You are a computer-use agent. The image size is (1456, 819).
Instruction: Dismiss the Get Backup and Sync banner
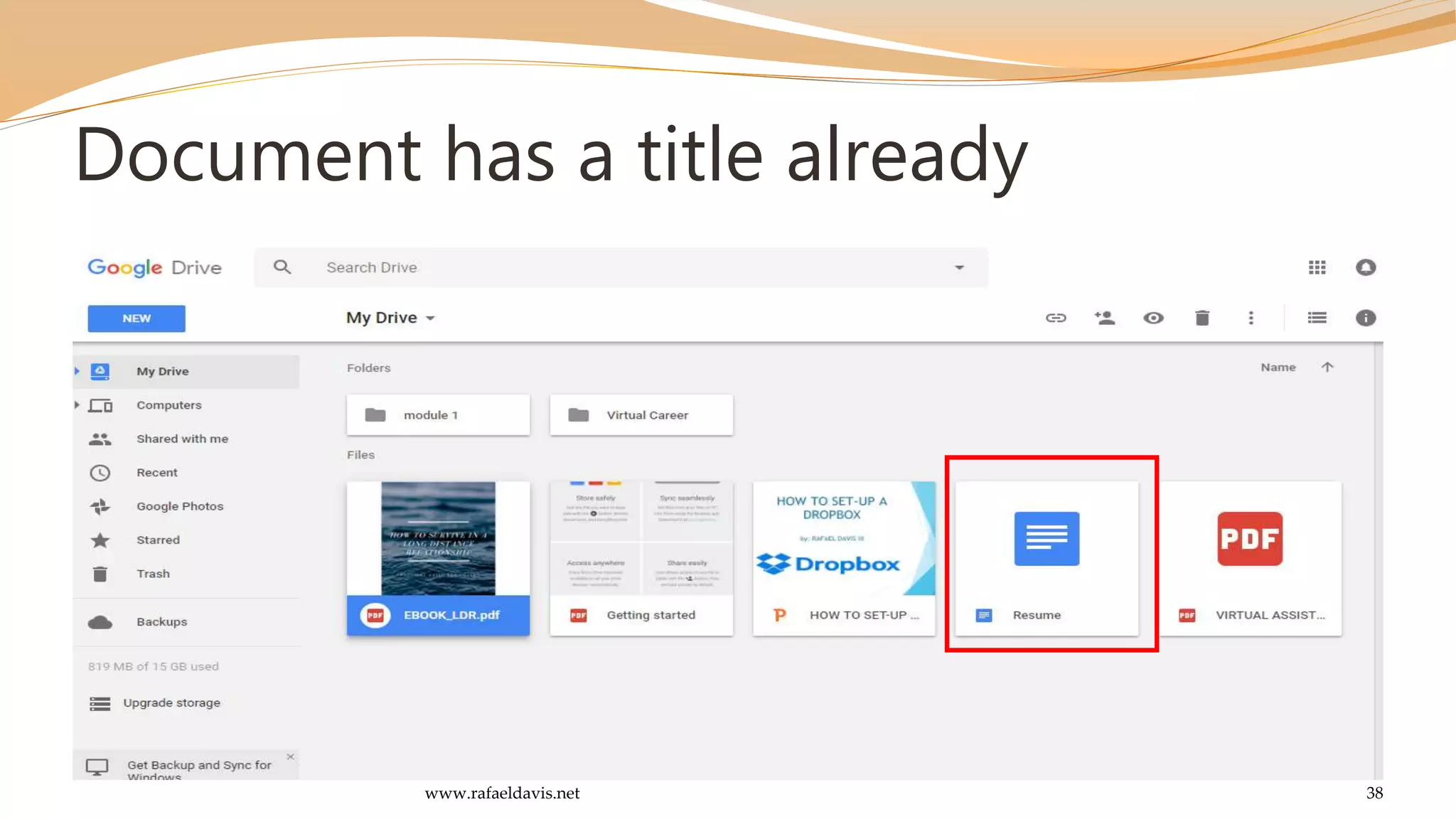click(x=290, y=756)
